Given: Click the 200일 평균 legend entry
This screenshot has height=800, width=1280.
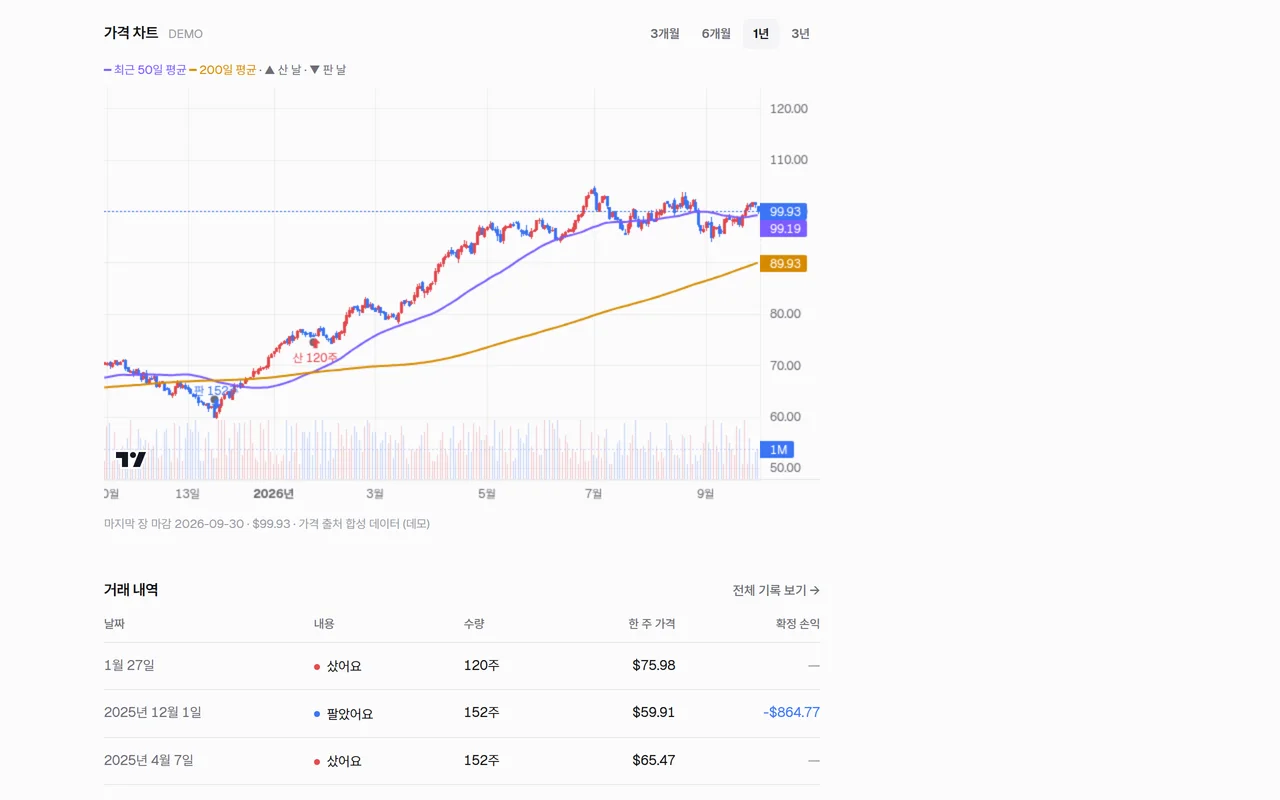Looking at the screenshot, I should 223,70.
